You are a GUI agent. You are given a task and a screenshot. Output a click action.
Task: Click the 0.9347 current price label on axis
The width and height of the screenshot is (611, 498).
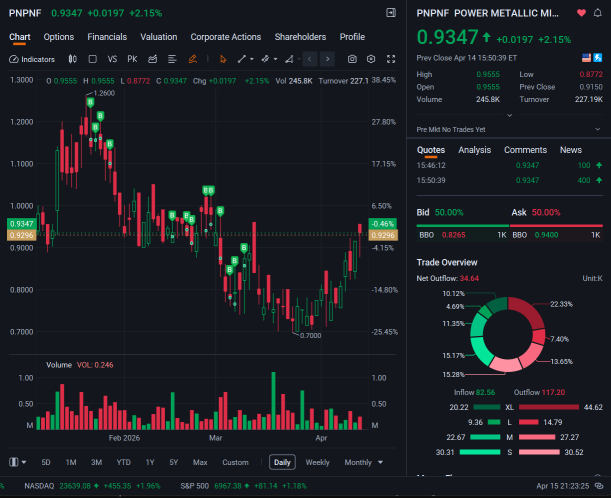pos(22,224)
